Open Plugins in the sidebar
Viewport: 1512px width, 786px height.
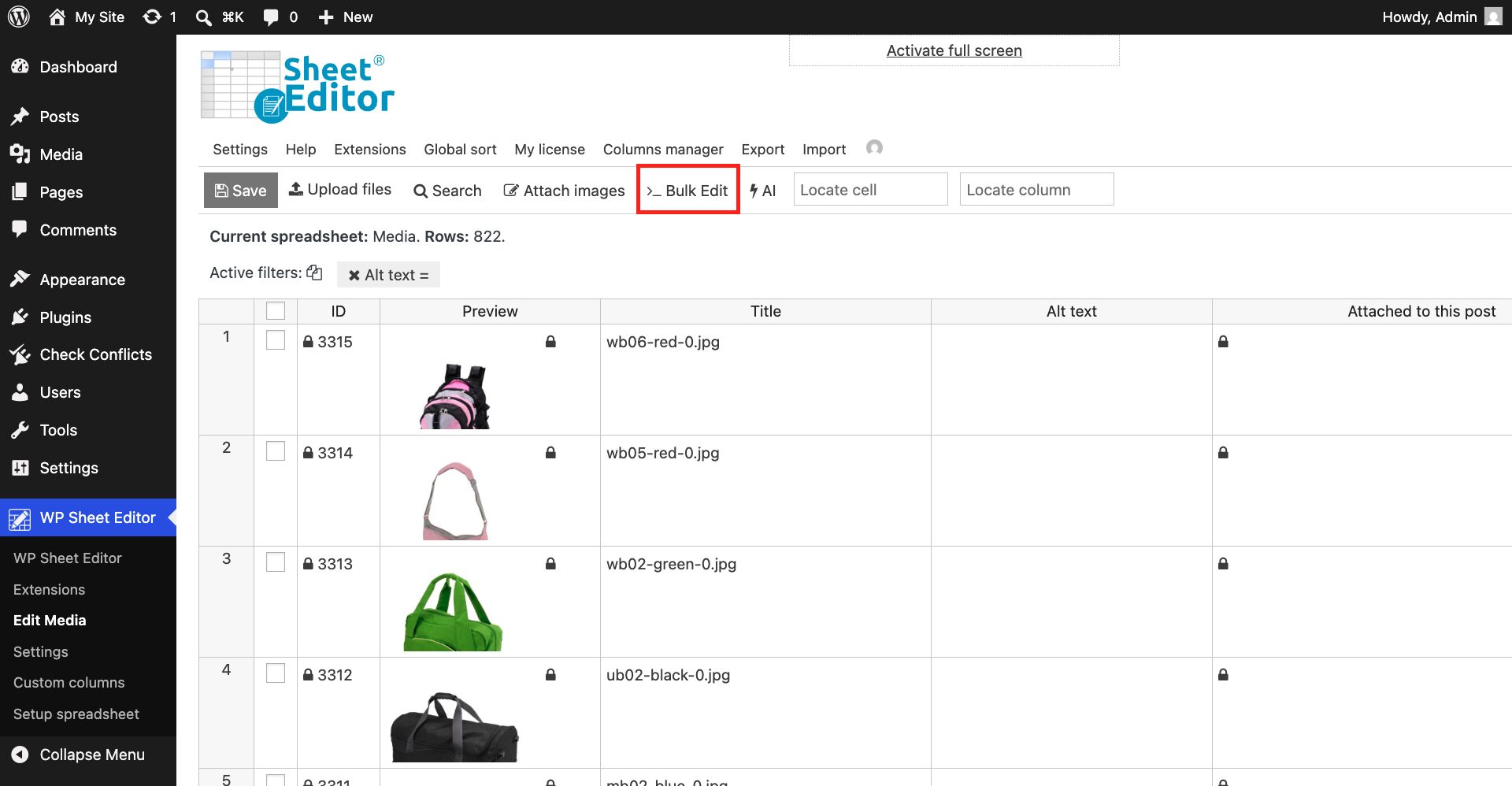[65, 317]
